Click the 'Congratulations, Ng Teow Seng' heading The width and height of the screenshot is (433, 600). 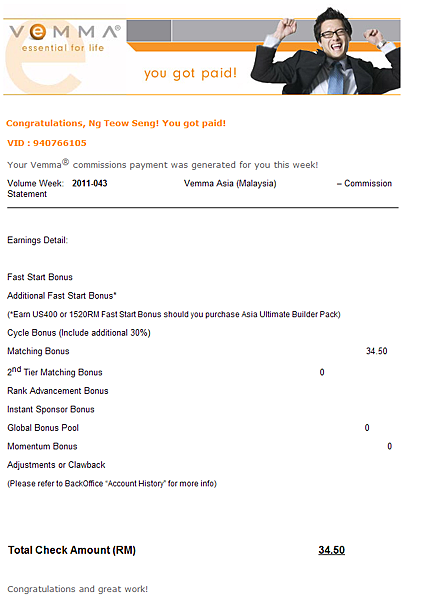tap(116, 123)
